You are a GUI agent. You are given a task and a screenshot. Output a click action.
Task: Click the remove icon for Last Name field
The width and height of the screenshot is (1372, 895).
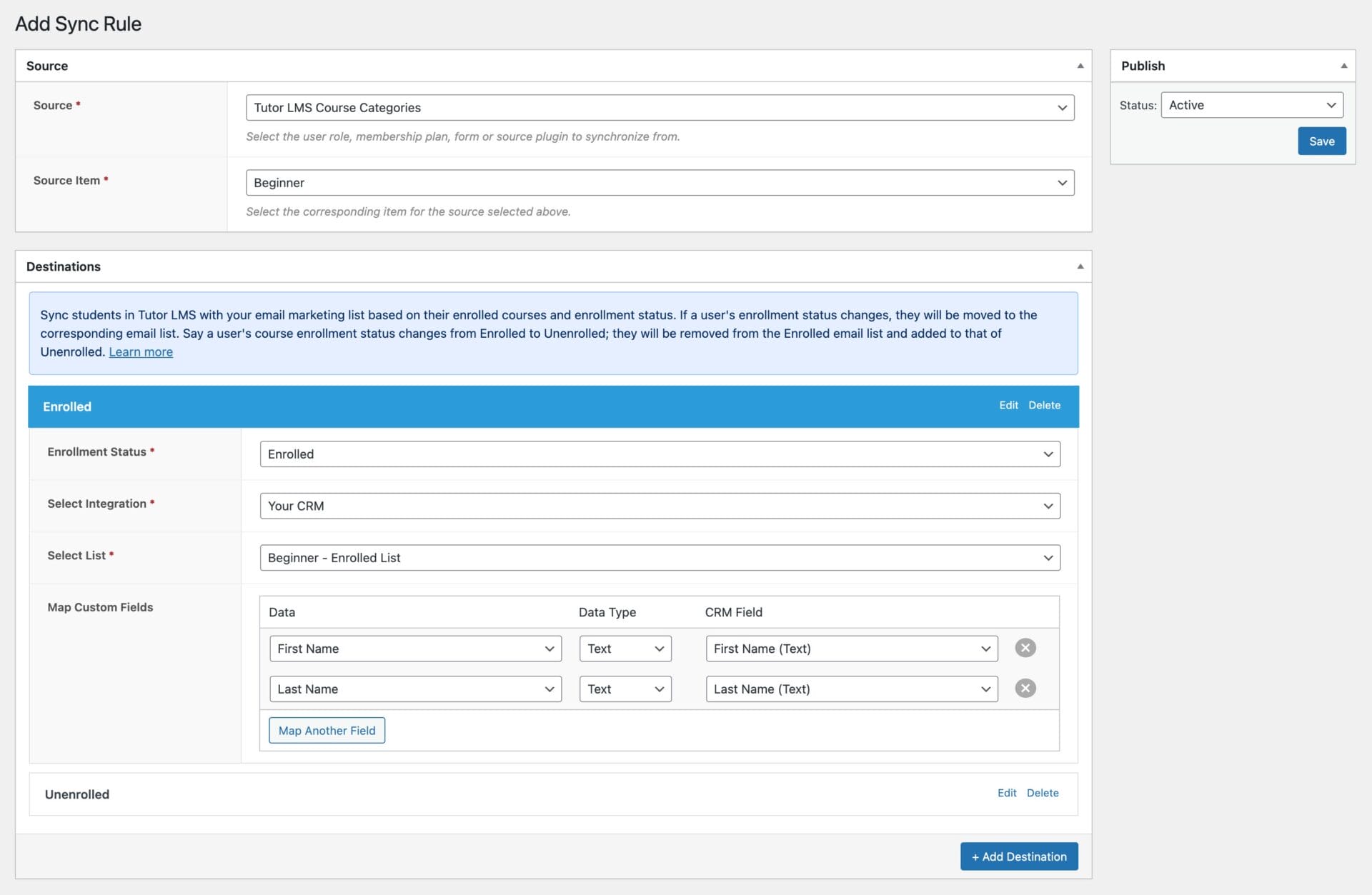pyautogui.click(x=1026, y=688)
